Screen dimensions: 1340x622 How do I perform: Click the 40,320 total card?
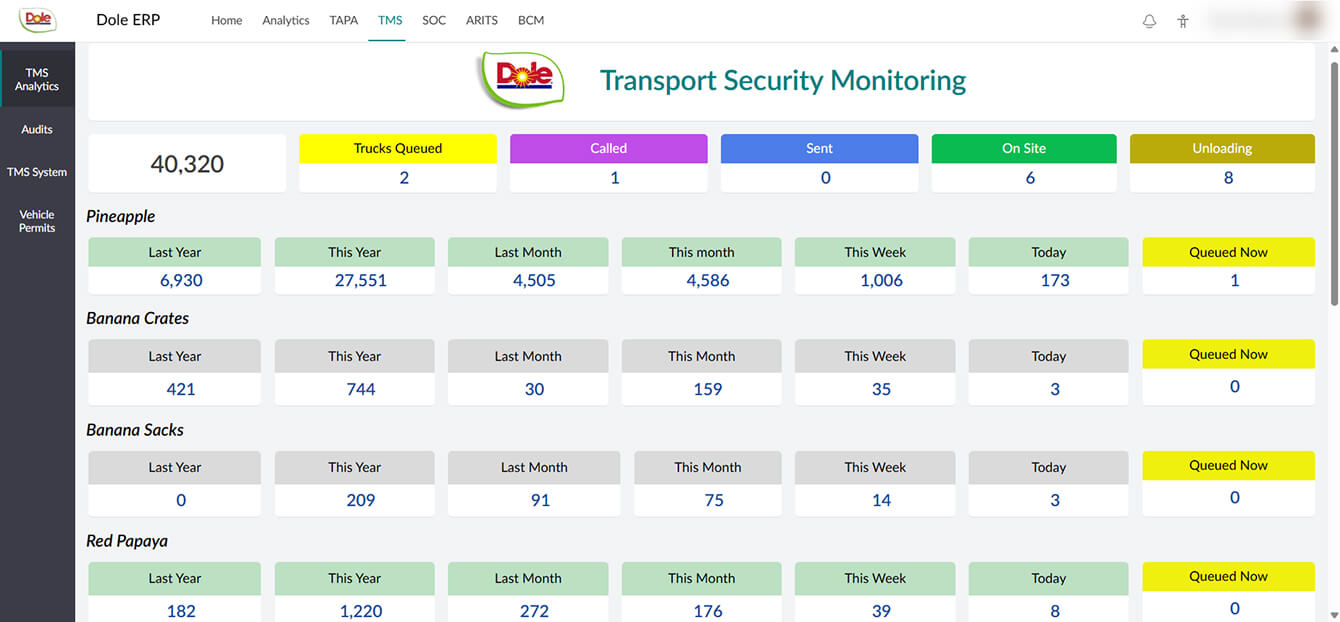187,163
